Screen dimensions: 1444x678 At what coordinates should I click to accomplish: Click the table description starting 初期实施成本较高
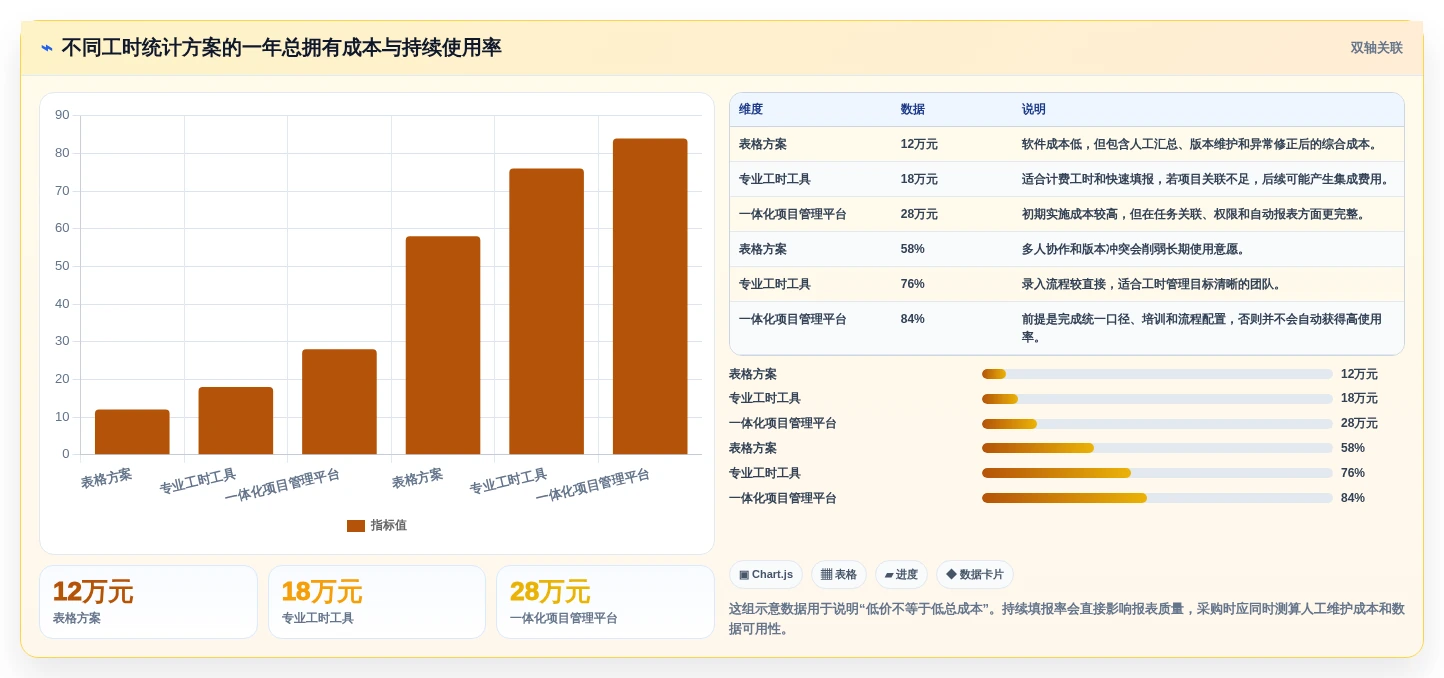pyautogui.click(x=1194, y=215)
